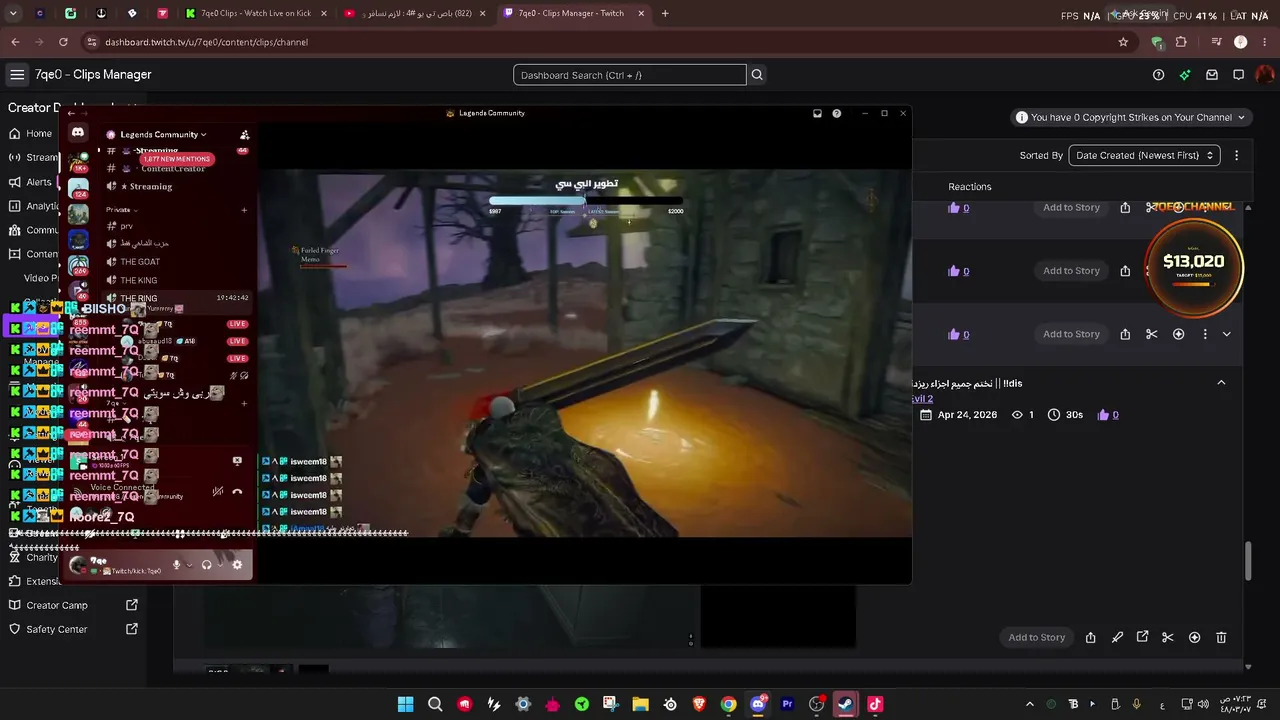Screen dimensions: 1280x720
Task: Click the browser address bar
Action: click(600, 42)
